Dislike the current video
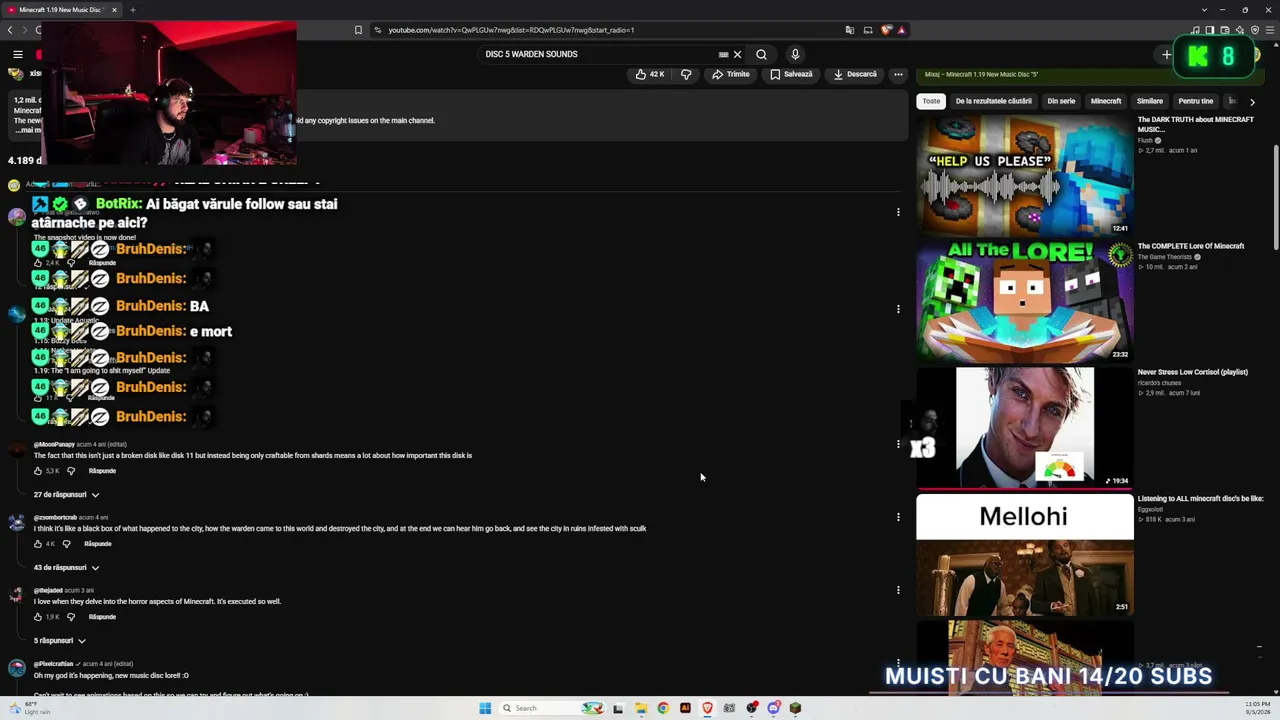Image resolution: width=1280 pixels, height=720 pixels. (x=686, y=74)
